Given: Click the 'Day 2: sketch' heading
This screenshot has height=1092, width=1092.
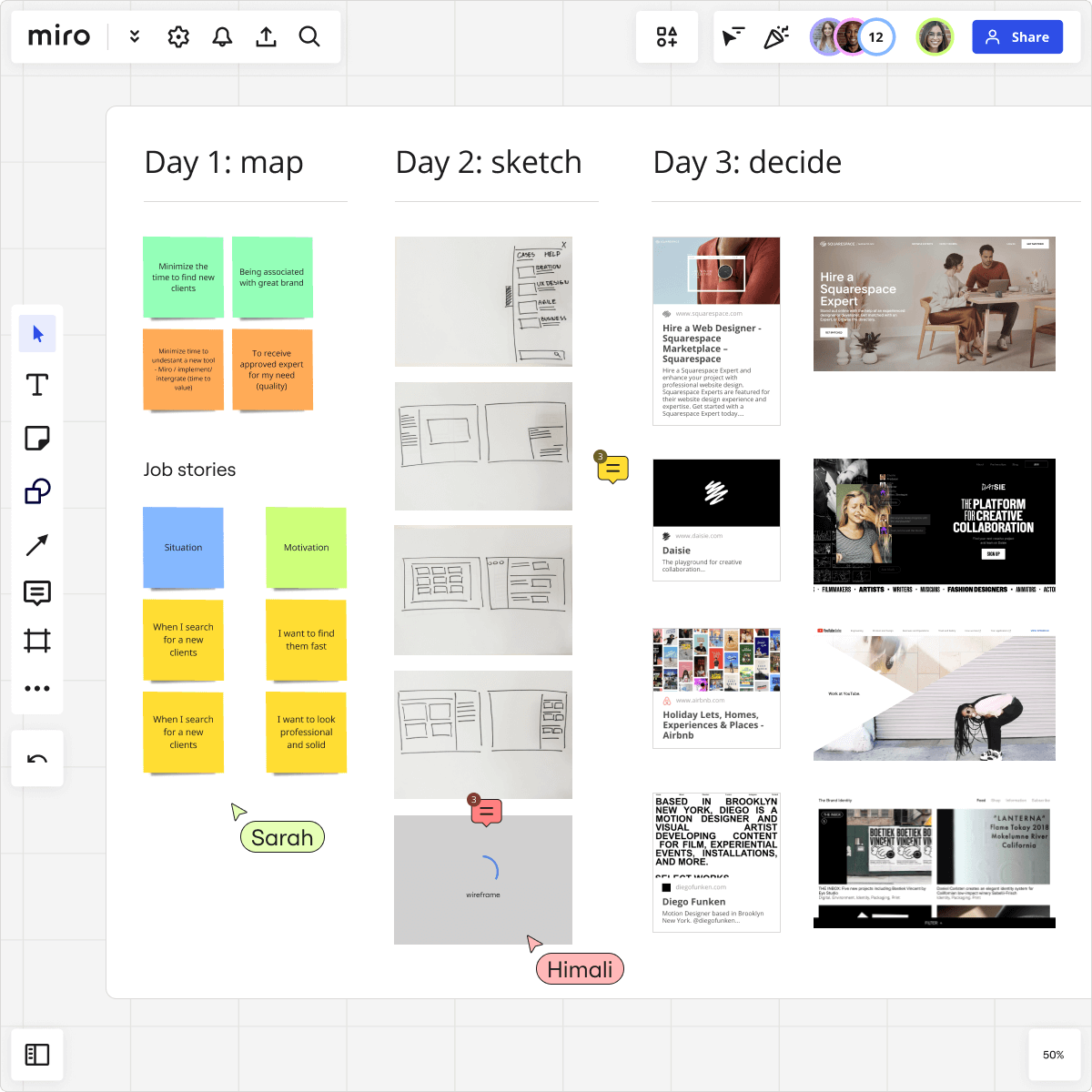Looking at the screenshot, I should (x=489, y=162).
